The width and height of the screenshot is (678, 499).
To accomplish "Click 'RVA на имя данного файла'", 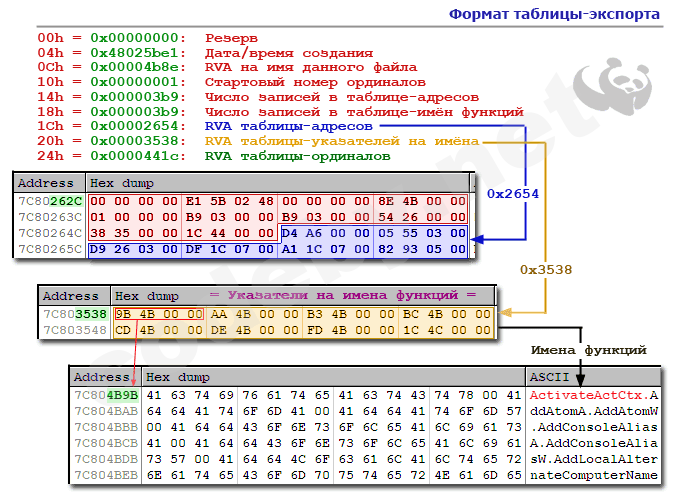I will click(x=311, y=67).
